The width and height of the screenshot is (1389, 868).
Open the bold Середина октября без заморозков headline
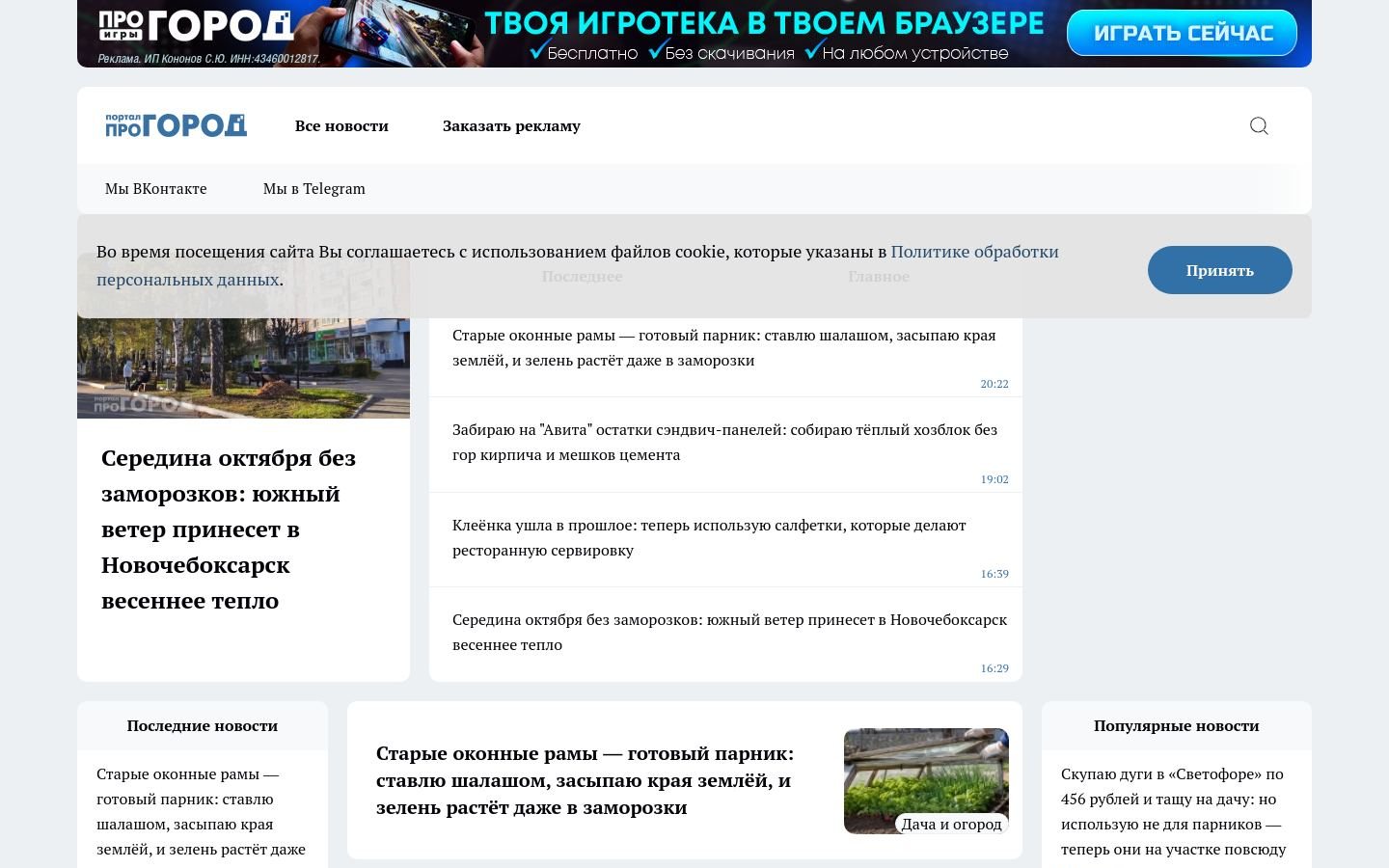(x=229, y=529)
